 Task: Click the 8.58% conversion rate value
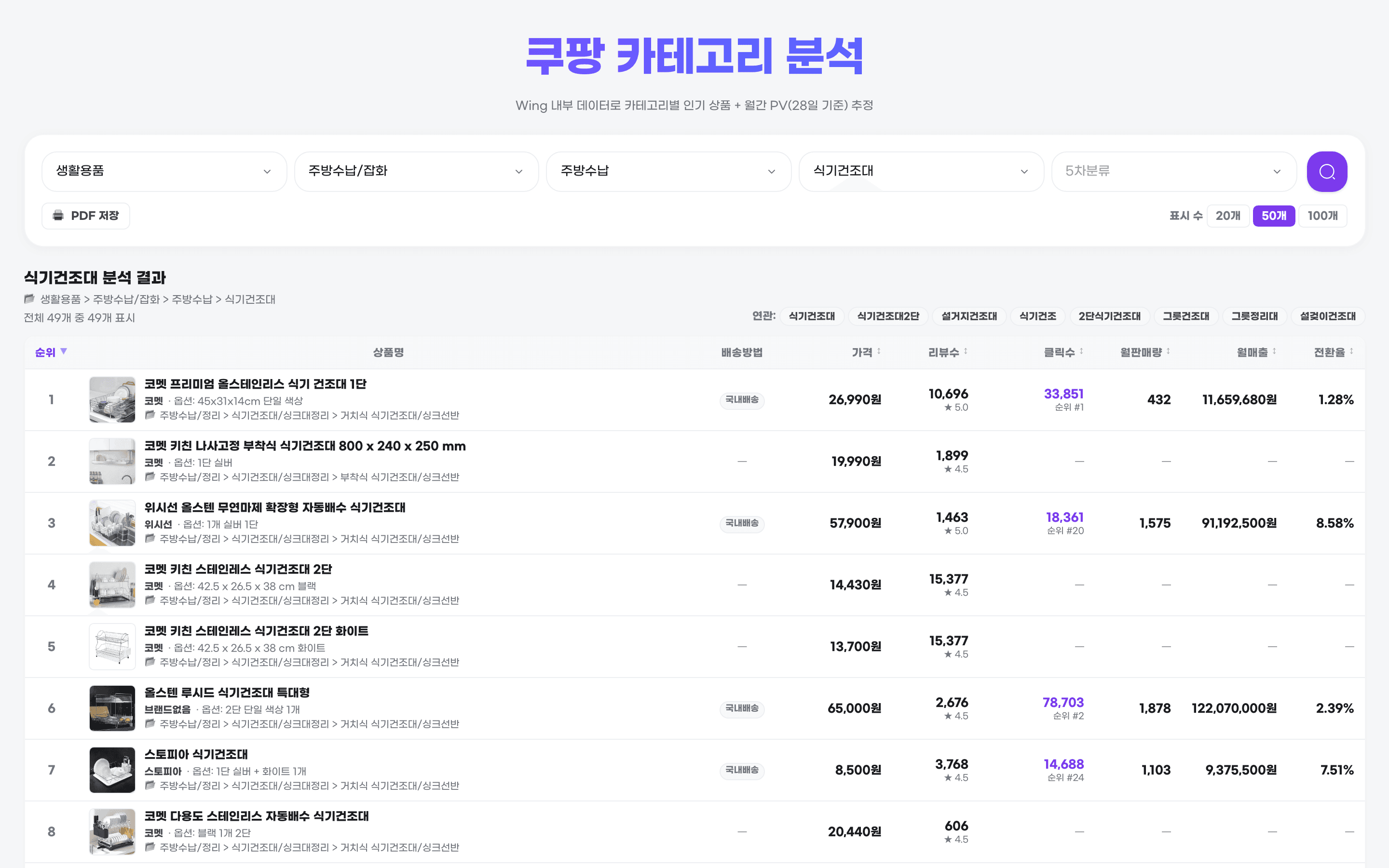coord(1335,523)
